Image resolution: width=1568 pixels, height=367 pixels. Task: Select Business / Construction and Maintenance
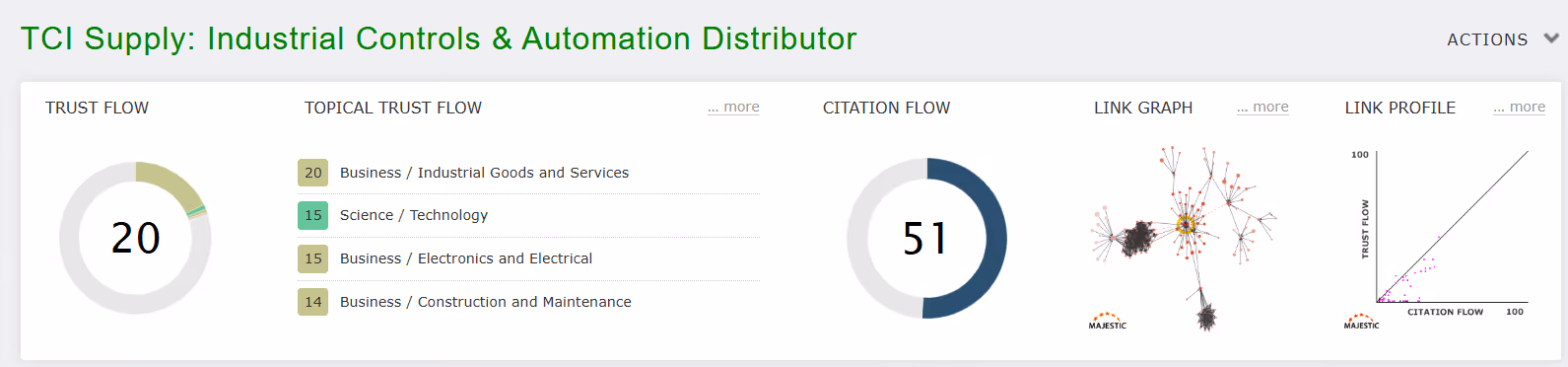coord(486,302)
